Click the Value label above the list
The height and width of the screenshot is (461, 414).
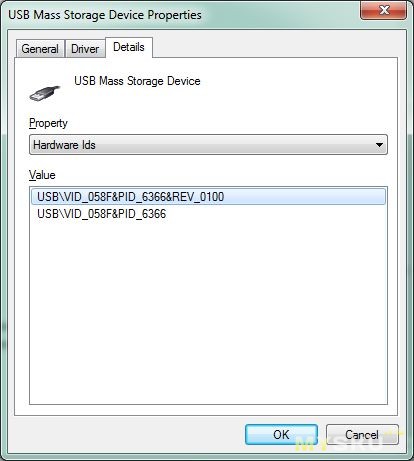pyautogui.click(x=42, y=175)
